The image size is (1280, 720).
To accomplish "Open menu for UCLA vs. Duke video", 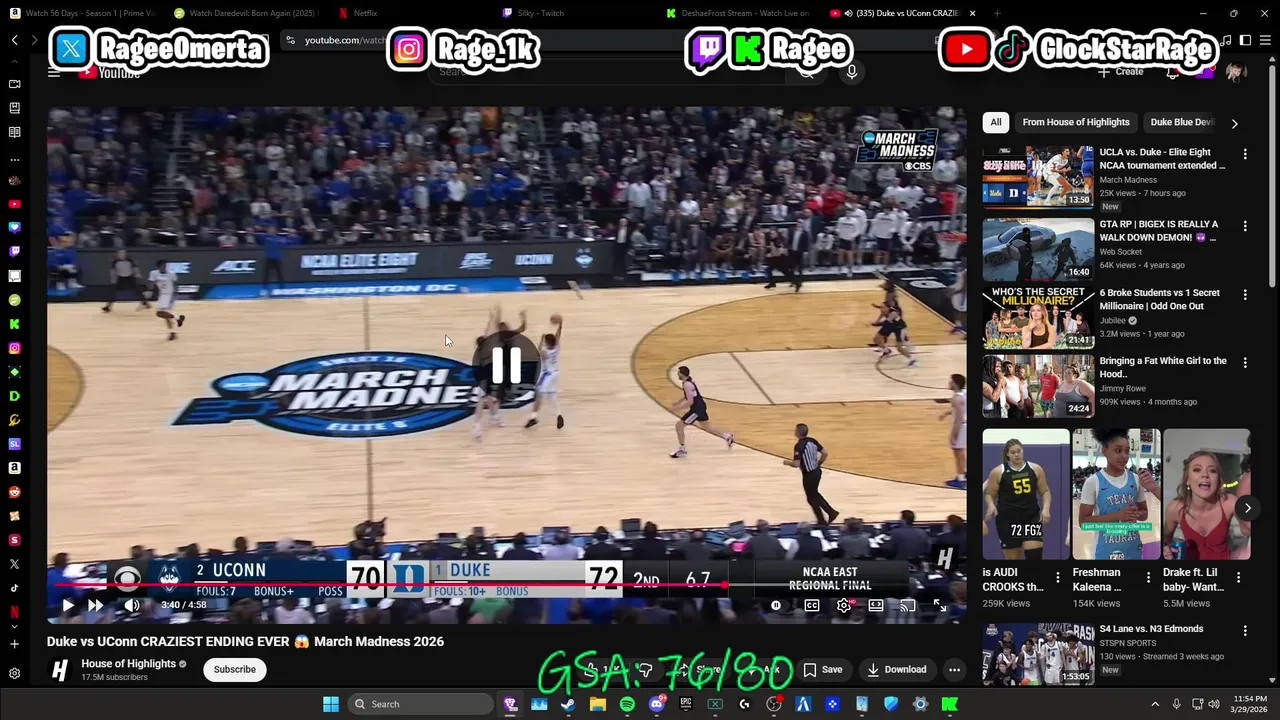I will pos(1245,154).
